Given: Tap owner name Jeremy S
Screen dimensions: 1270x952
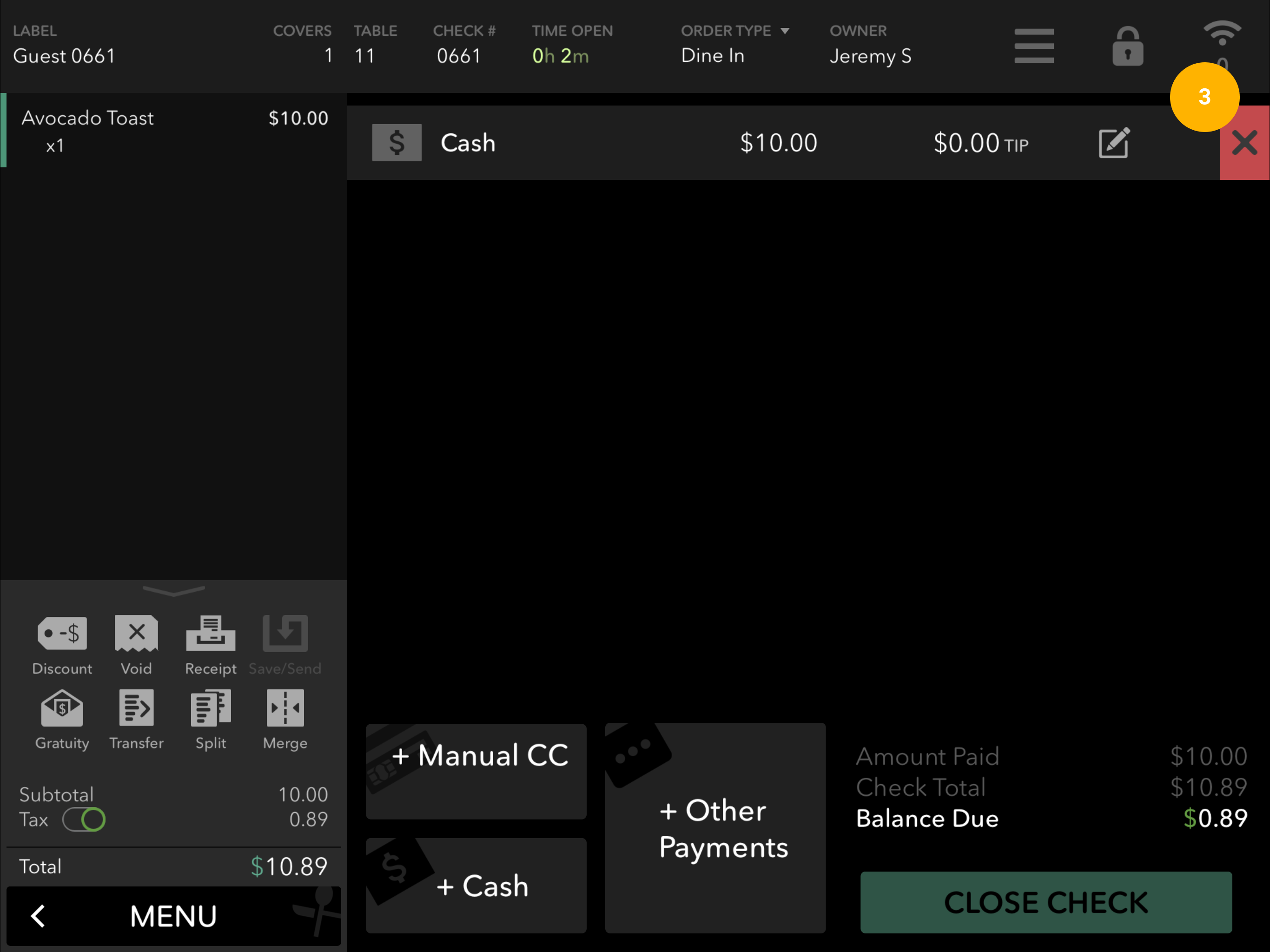Looking at the screenshot, I should (870, 56).
